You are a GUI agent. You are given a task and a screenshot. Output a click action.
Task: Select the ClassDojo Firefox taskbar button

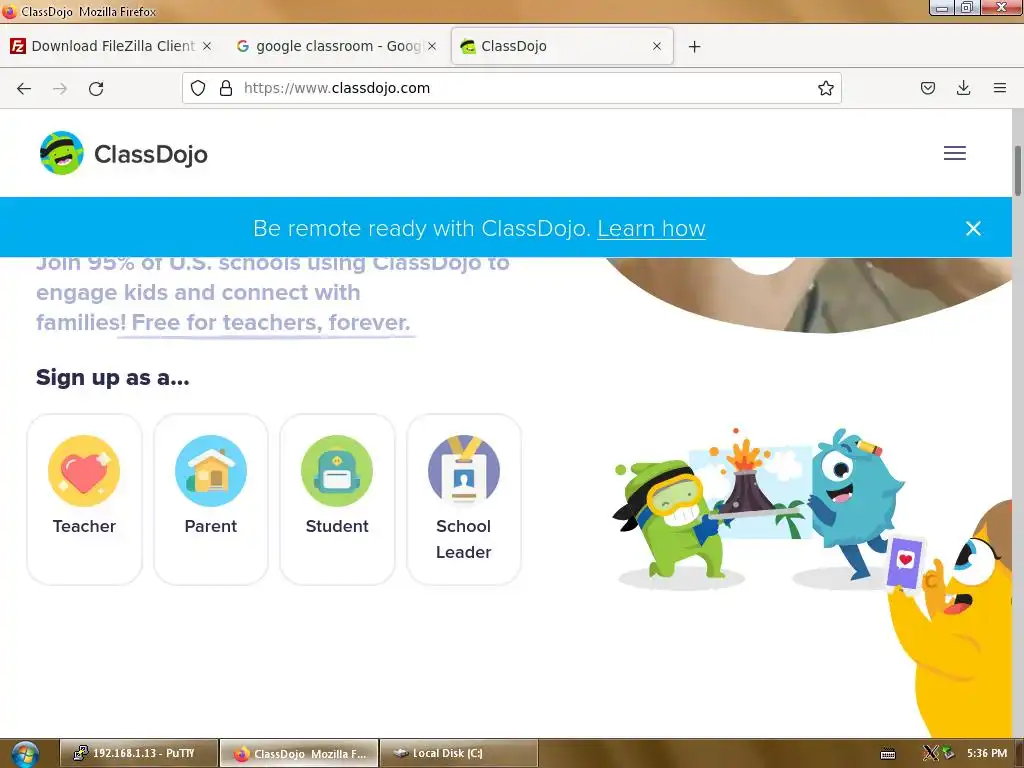(299, 753)
